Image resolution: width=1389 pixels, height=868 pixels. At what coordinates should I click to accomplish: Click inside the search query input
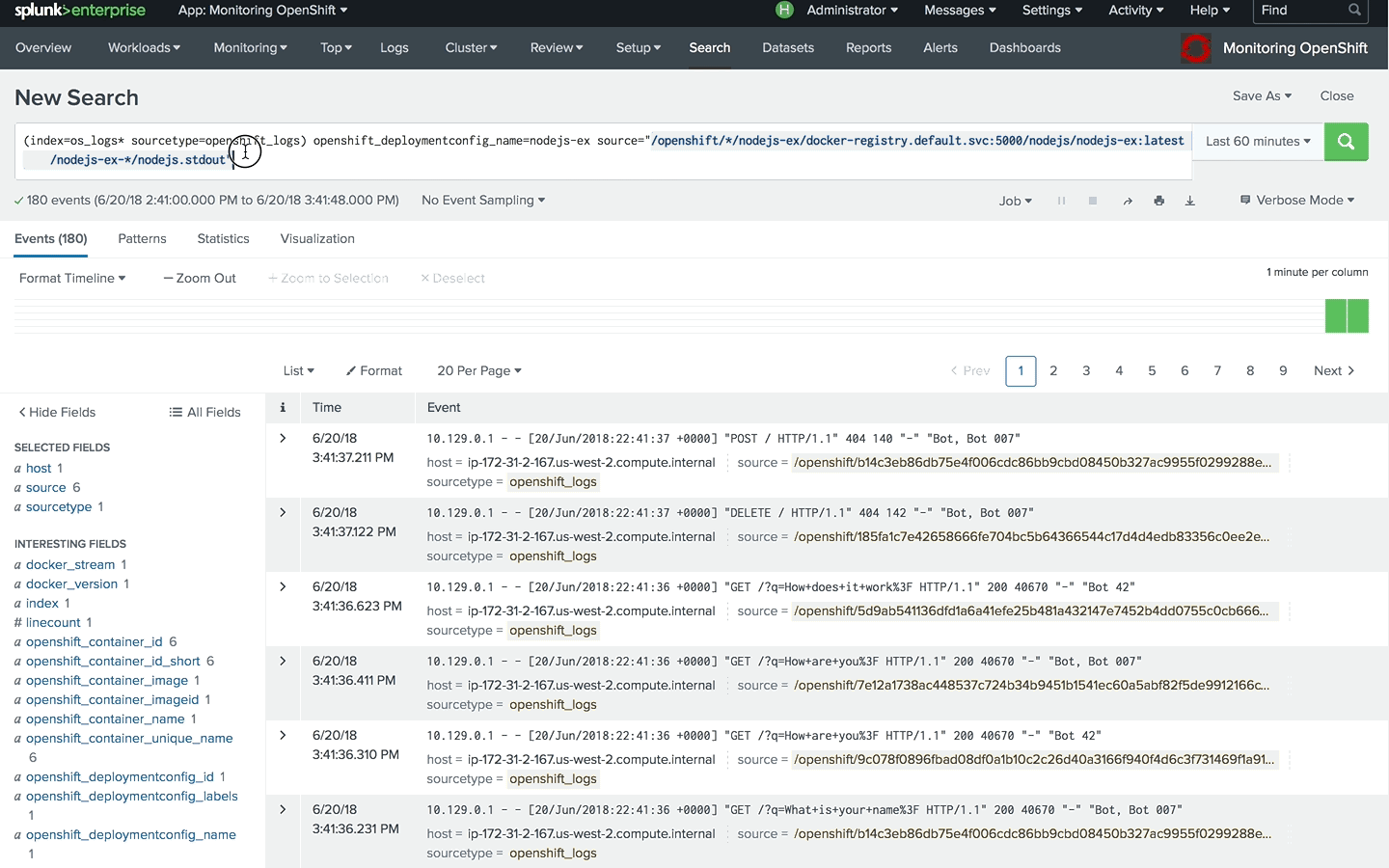point(603,150)
